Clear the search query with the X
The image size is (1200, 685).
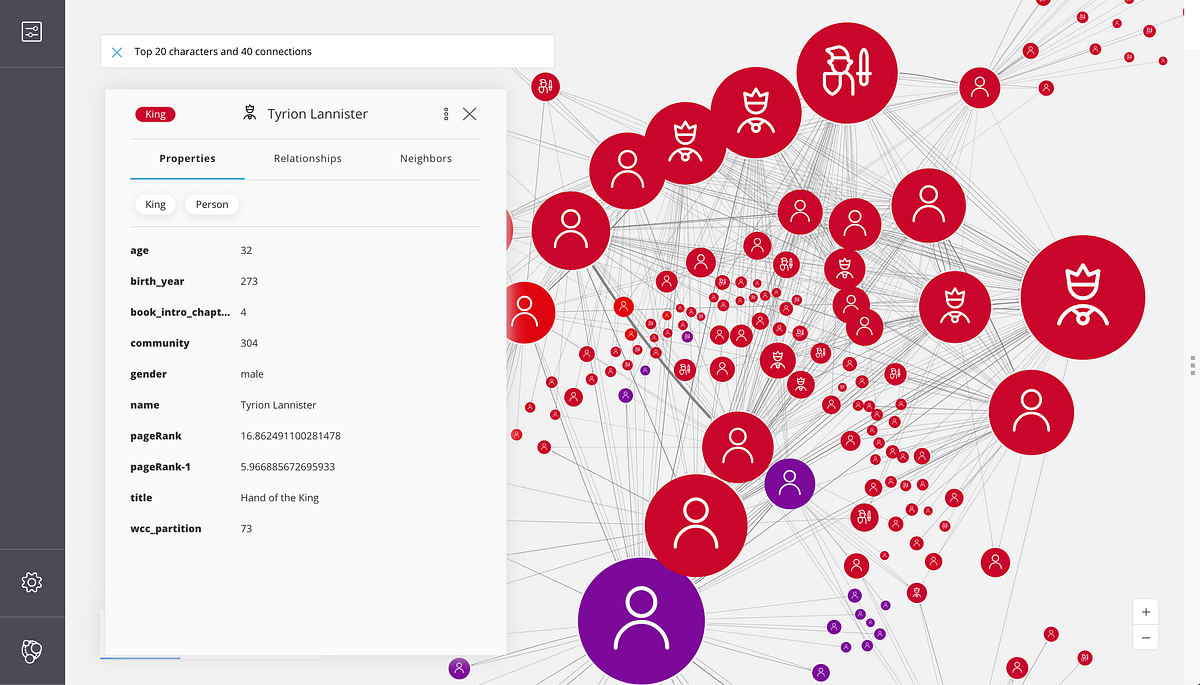click(117, 51)
